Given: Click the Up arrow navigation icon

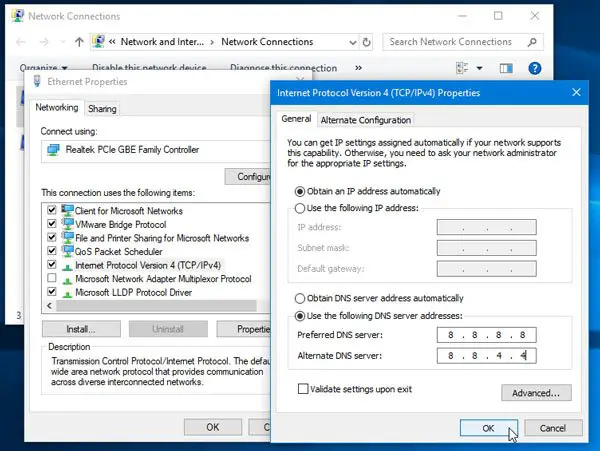Looking at the screenshot, I should coord(79,42).
